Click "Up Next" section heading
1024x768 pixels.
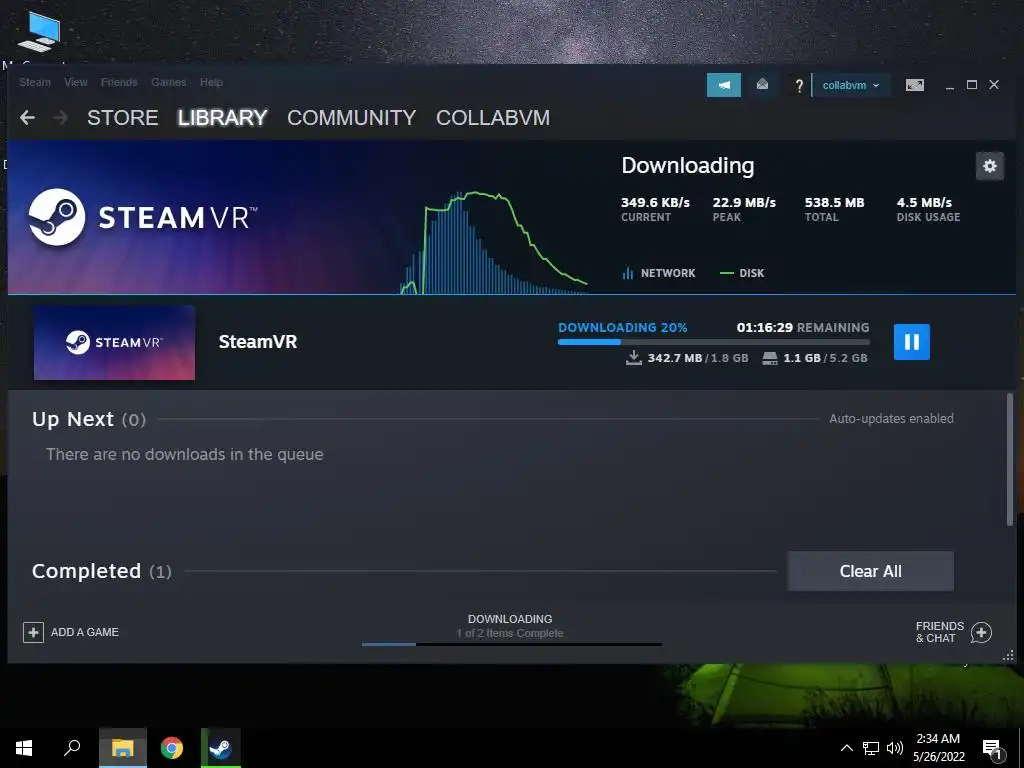[73, 419]
